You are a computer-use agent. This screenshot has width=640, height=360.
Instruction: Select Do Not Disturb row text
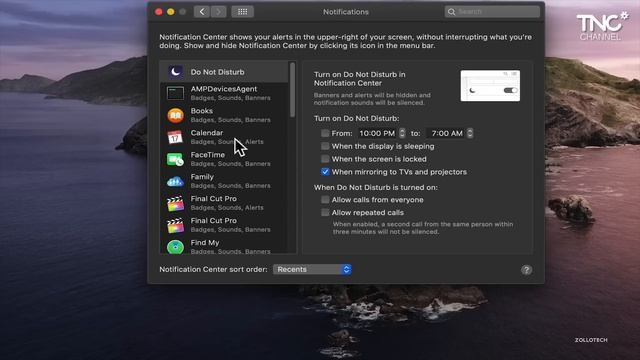218,72
